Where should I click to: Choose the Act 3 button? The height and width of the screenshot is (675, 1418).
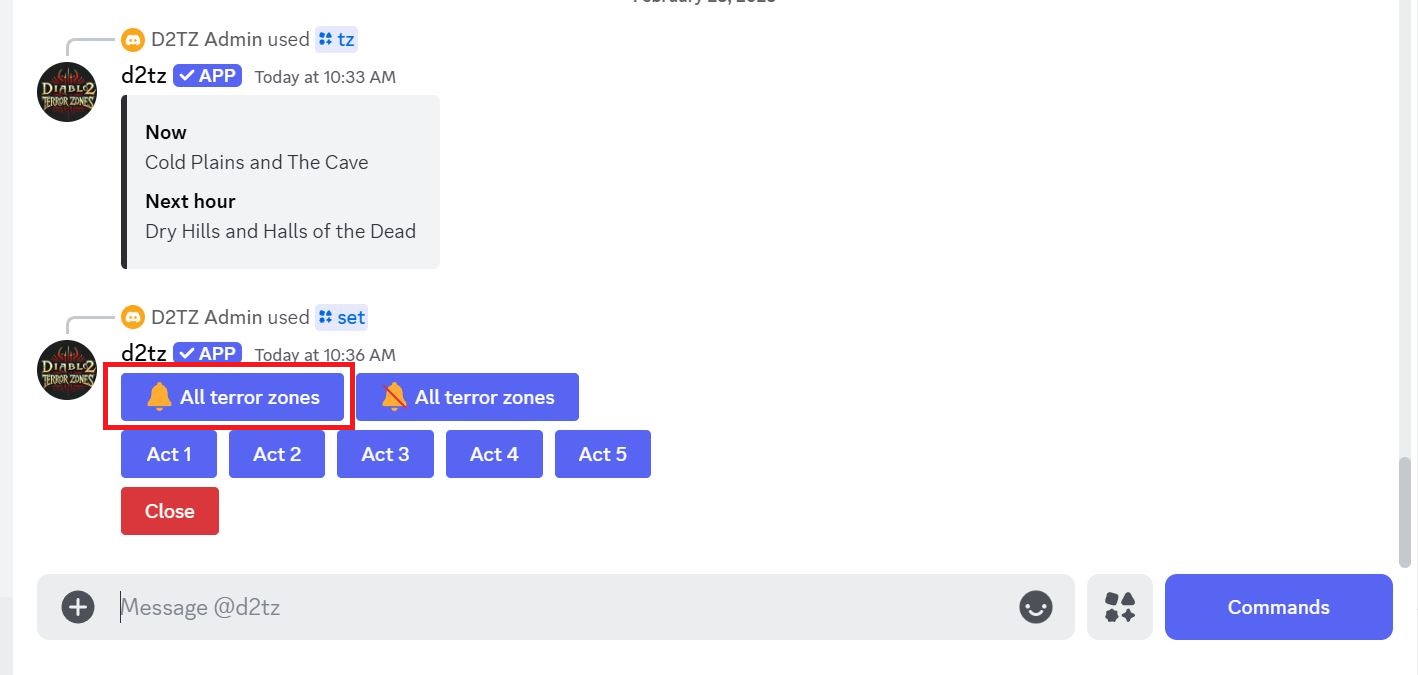click(x=385, y=454)
